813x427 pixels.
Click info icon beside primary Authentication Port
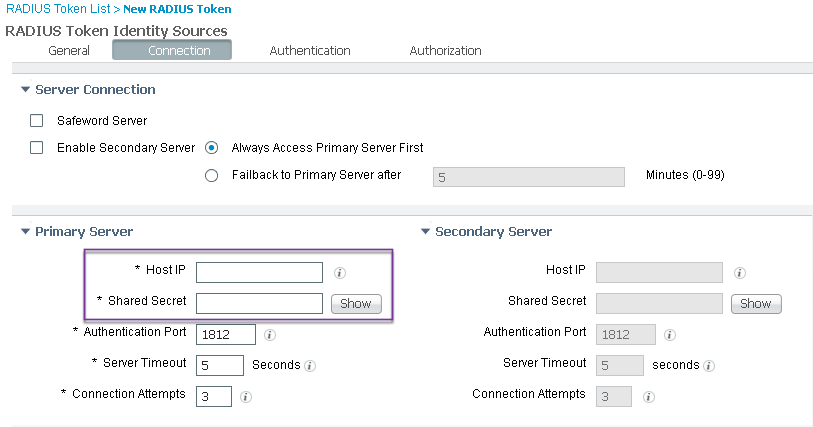coord(270,335)
